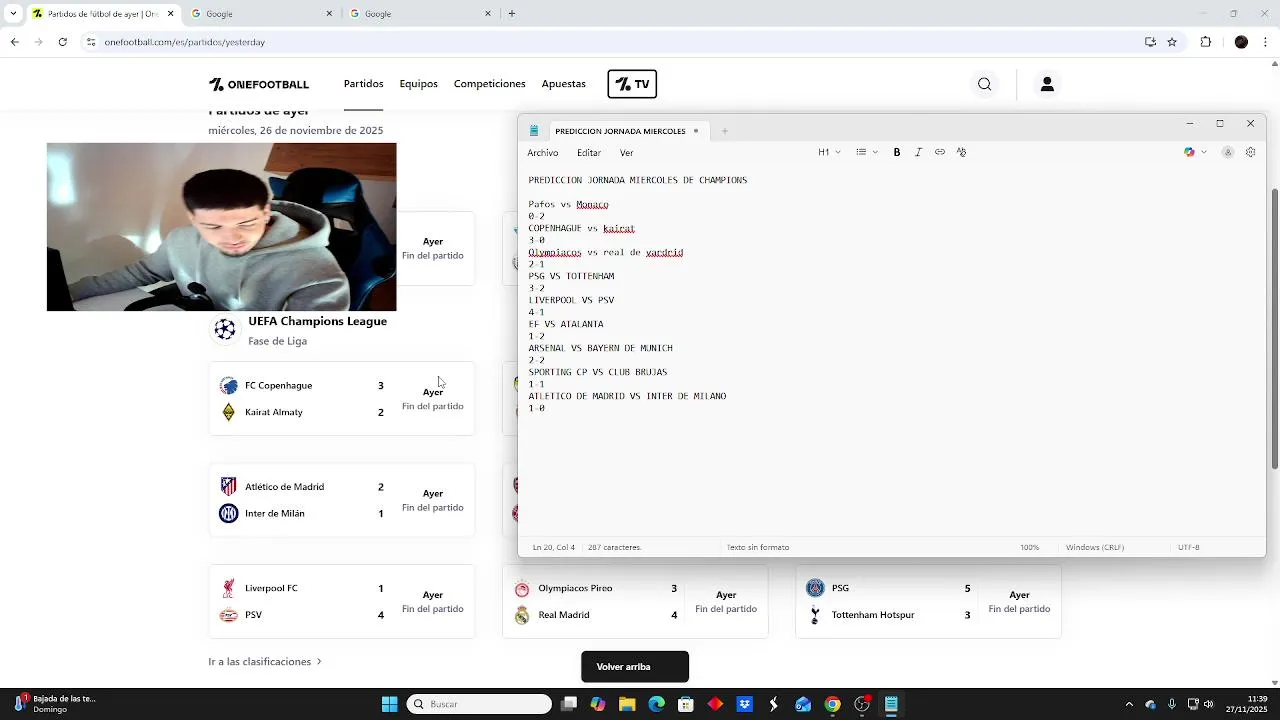This screenshot has height=720, width=1280.
Task: Open the volume control in system tray
Action: 1209,704
